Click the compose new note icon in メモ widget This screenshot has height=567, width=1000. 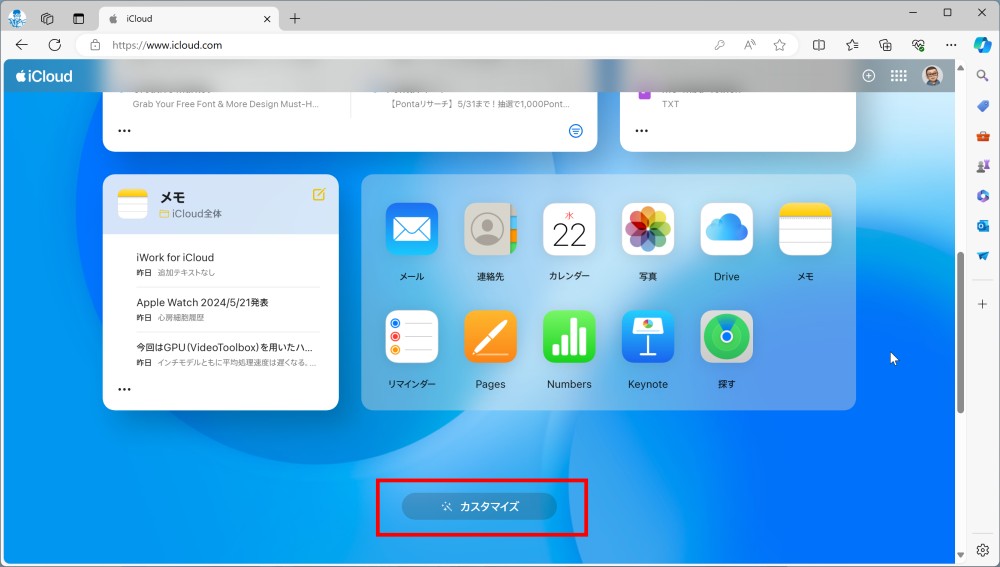[x=319, y=195]
